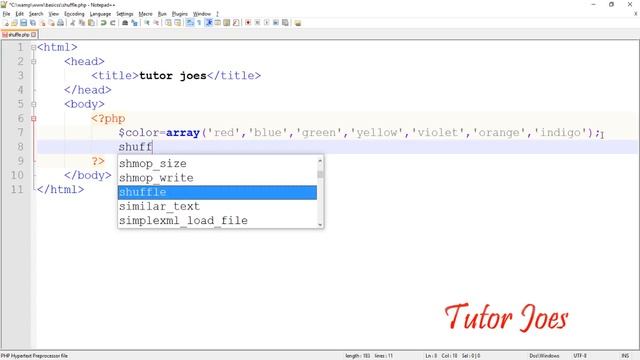The image size is (640, 360).
Task: Click the autocomplete scrollbar thumb
Action: click(320, 174)
